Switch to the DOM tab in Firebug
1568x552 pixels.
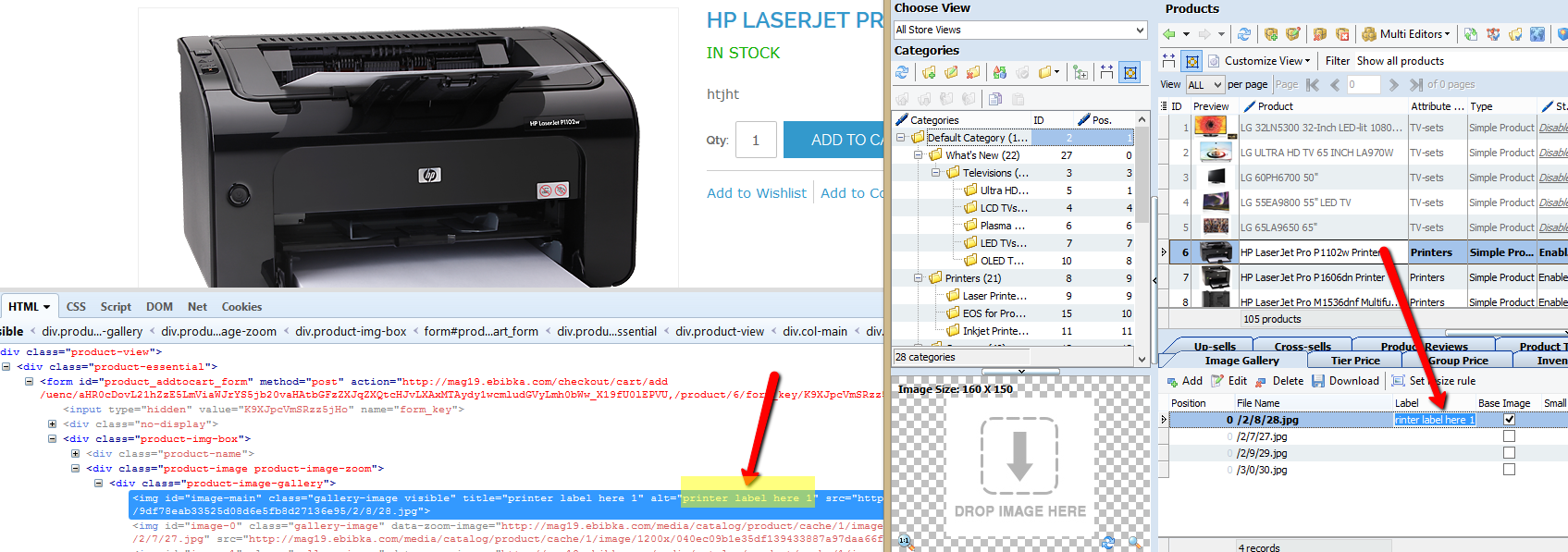click(159, 307)
